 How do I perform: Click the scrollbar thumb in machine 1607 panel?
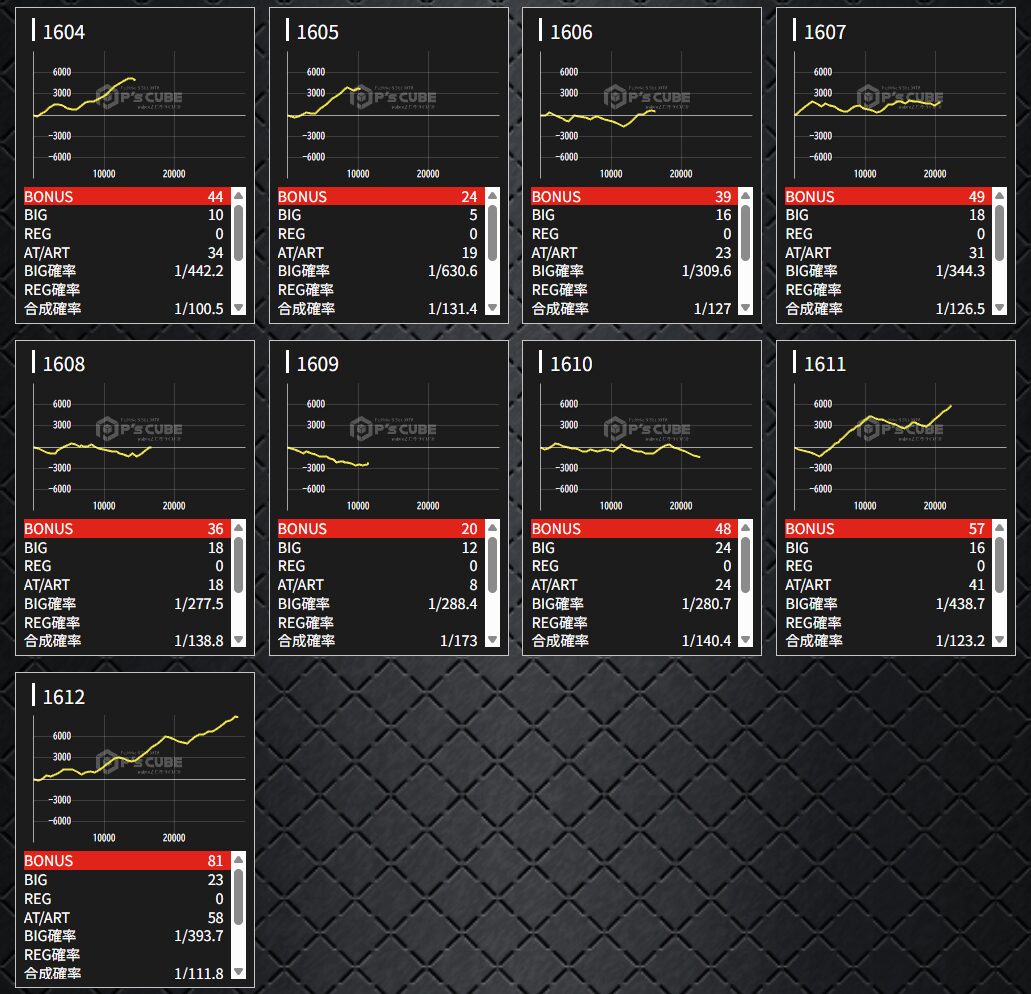tap(999, 233)
